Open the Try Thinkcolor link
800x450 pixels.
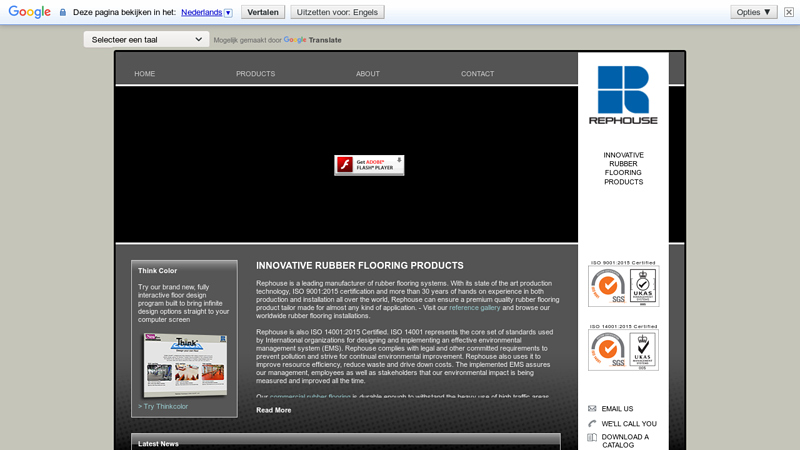click(x=164, y=406)
